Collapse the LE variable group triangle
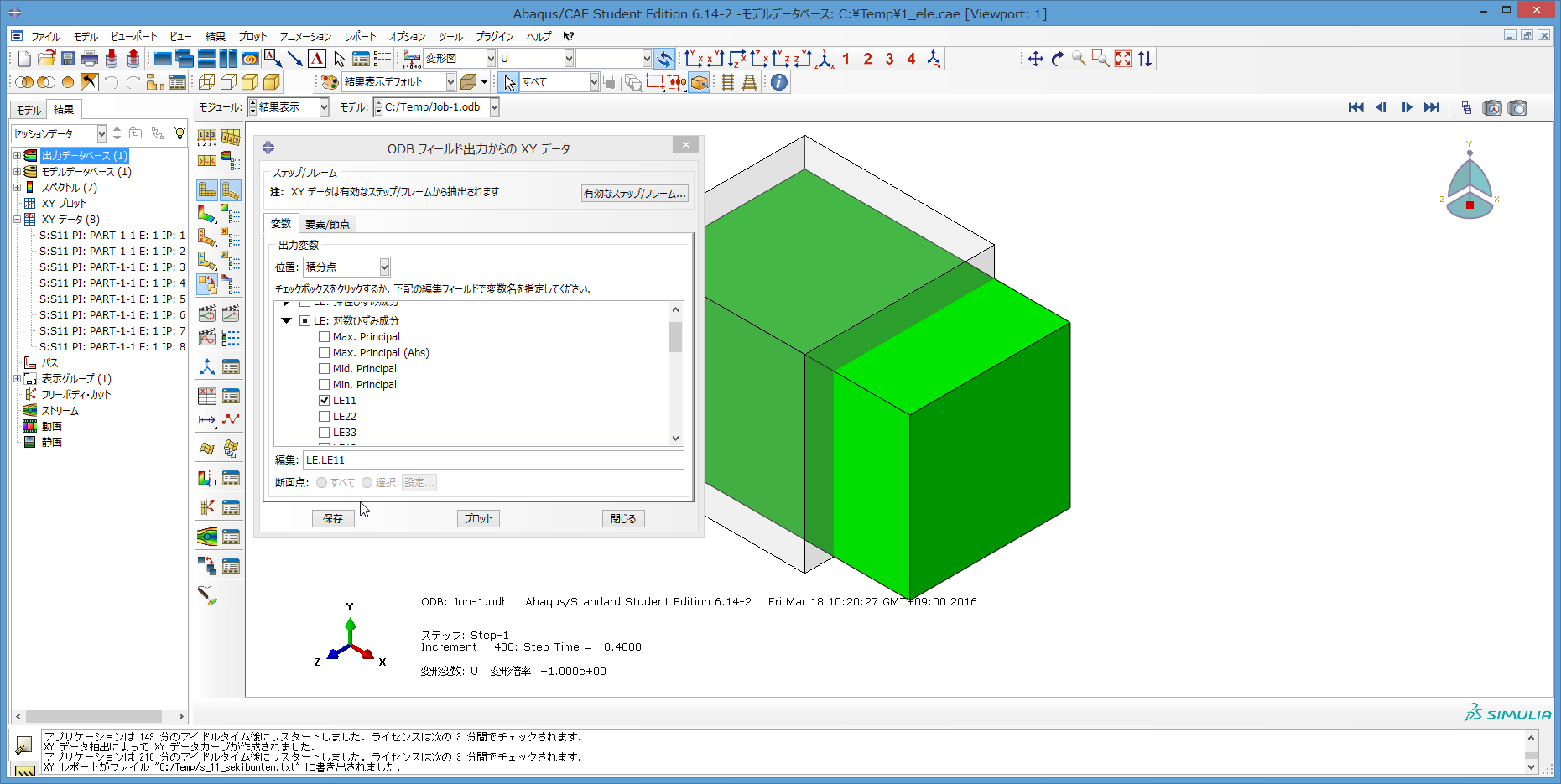 pos(286,321)
